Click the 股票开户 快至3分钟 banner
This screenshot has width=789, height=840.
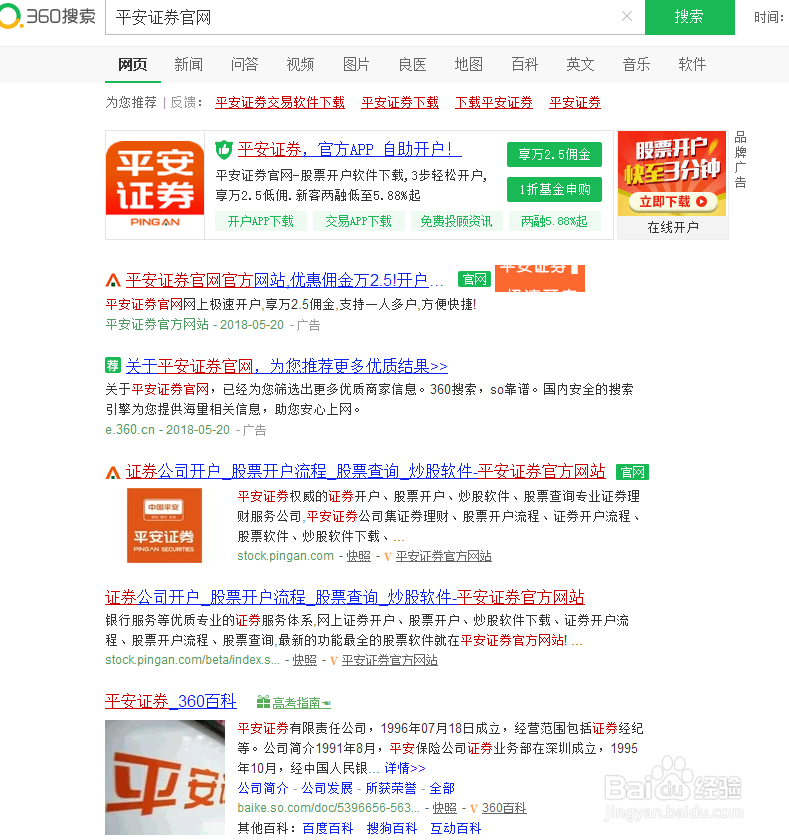click(672, 174)
